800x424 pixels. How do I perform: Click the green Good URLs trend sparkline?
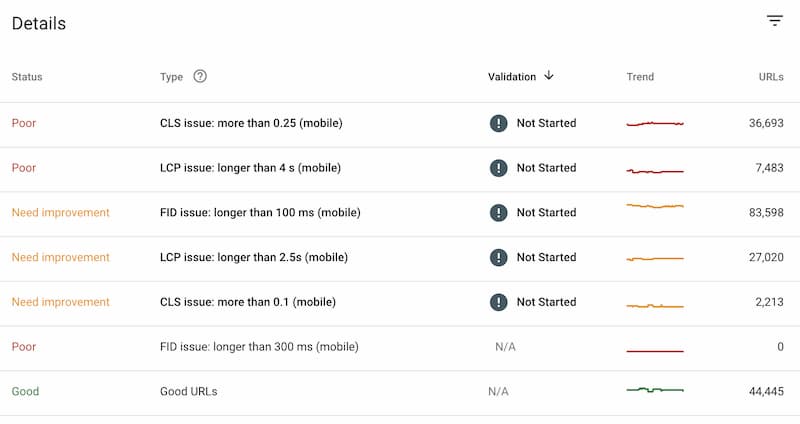[655, 390]
